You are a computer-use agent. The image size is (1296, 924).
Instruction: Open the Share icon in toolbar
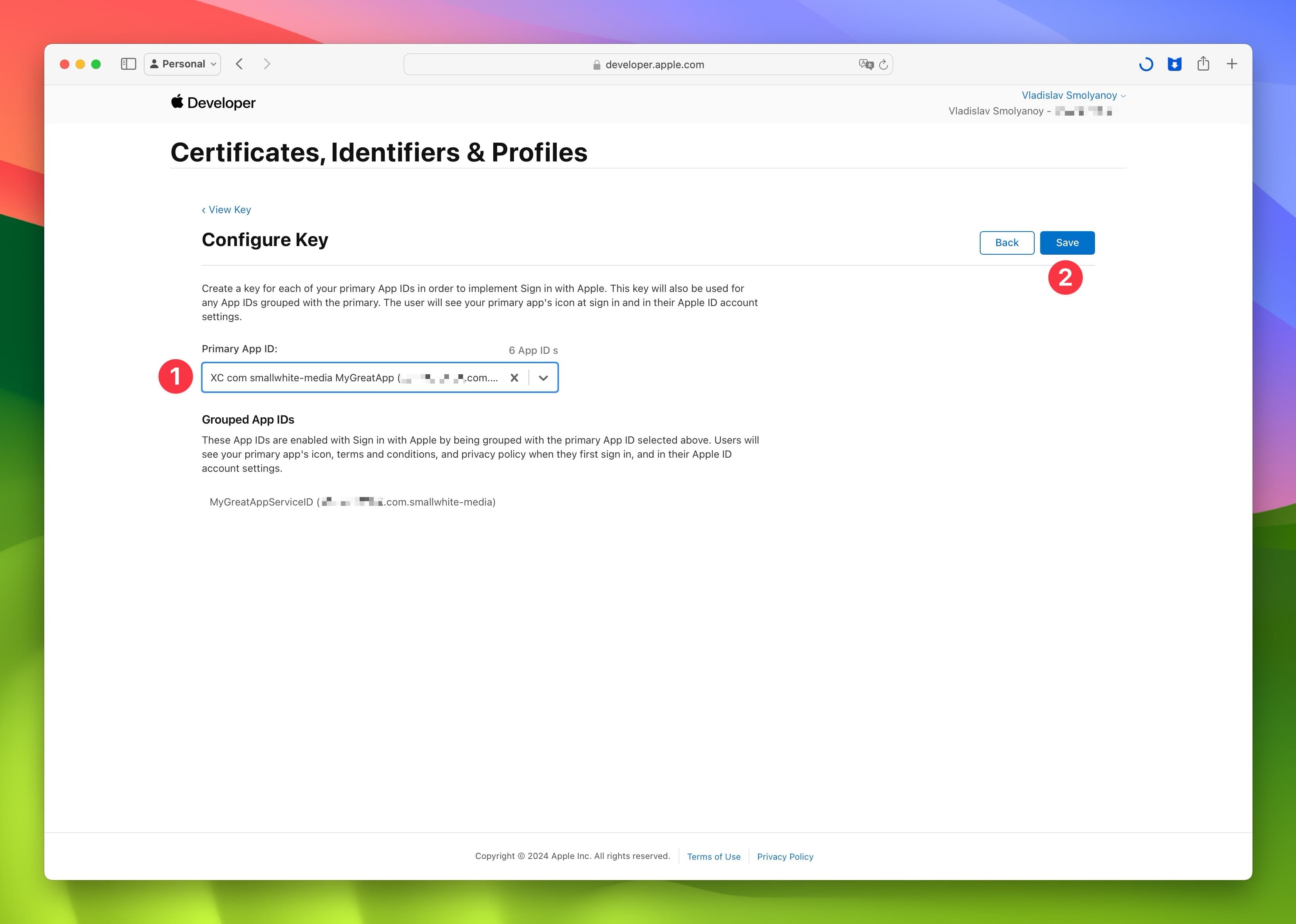point(1203,63)
